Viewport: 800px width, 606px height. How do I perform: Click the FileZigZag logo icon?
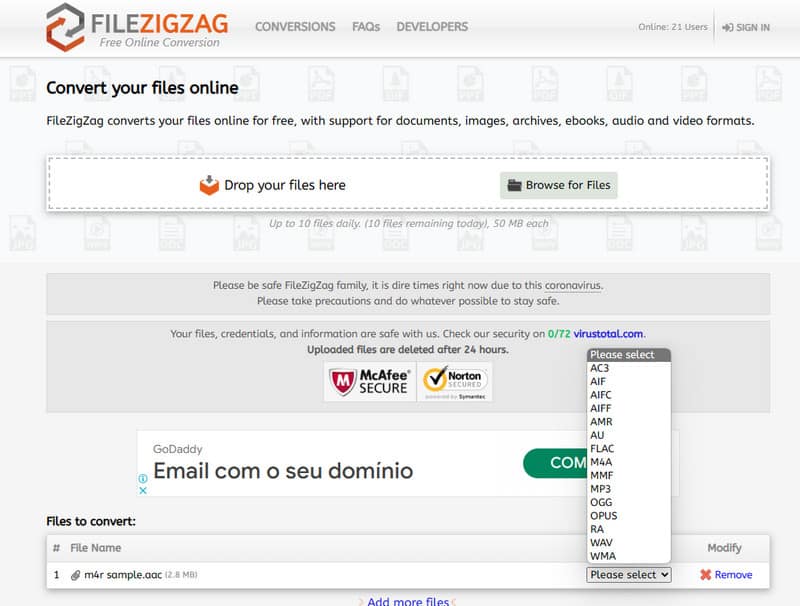click(65, 27)
